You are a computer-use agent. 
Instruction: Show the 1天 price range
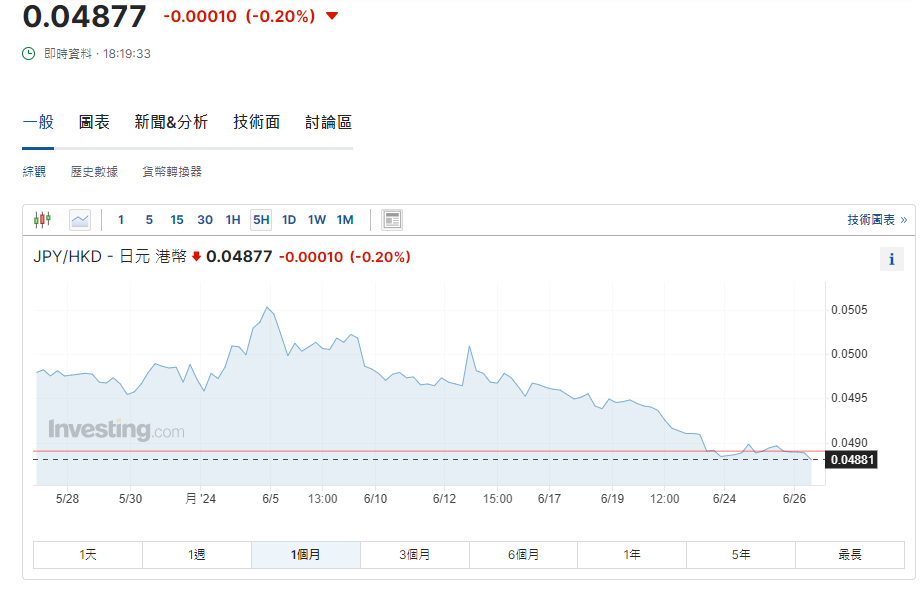coord(87,553)
